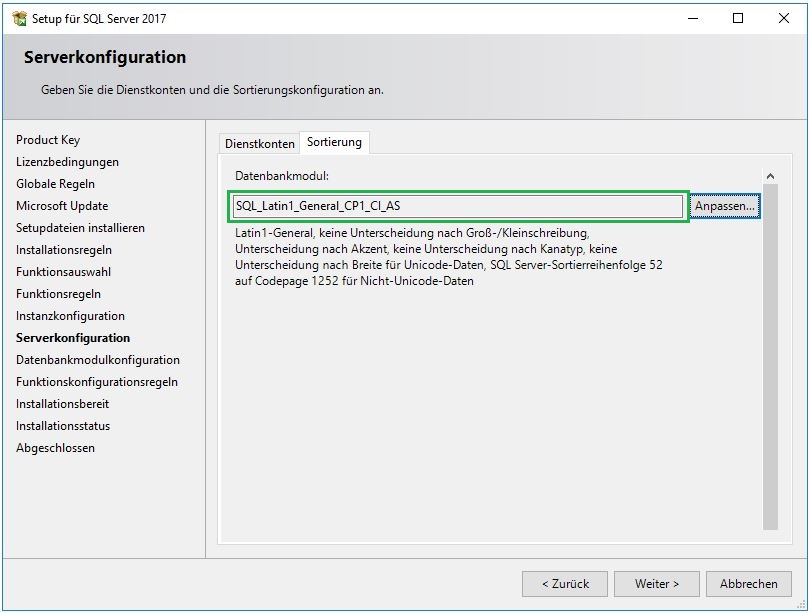
Task: Select Globale Regeln in the sidebar
Action: tap(57, 184)
